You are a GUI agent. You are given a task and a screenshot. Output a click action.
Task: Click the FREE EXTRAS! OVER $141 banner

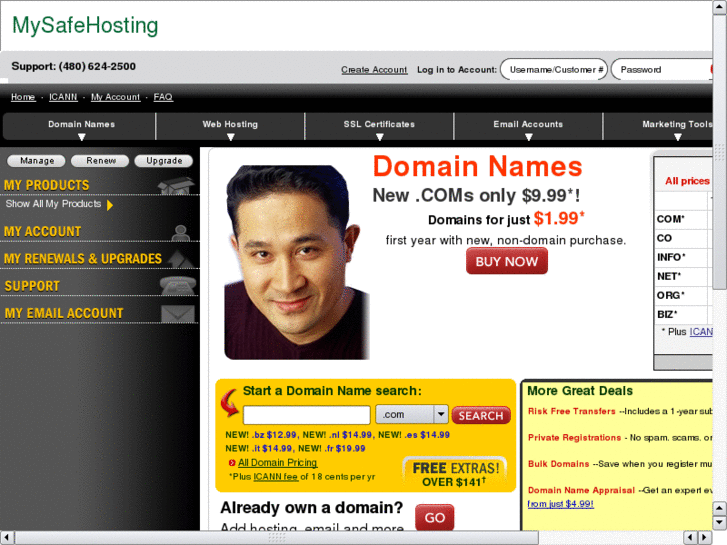coord(454,473)
